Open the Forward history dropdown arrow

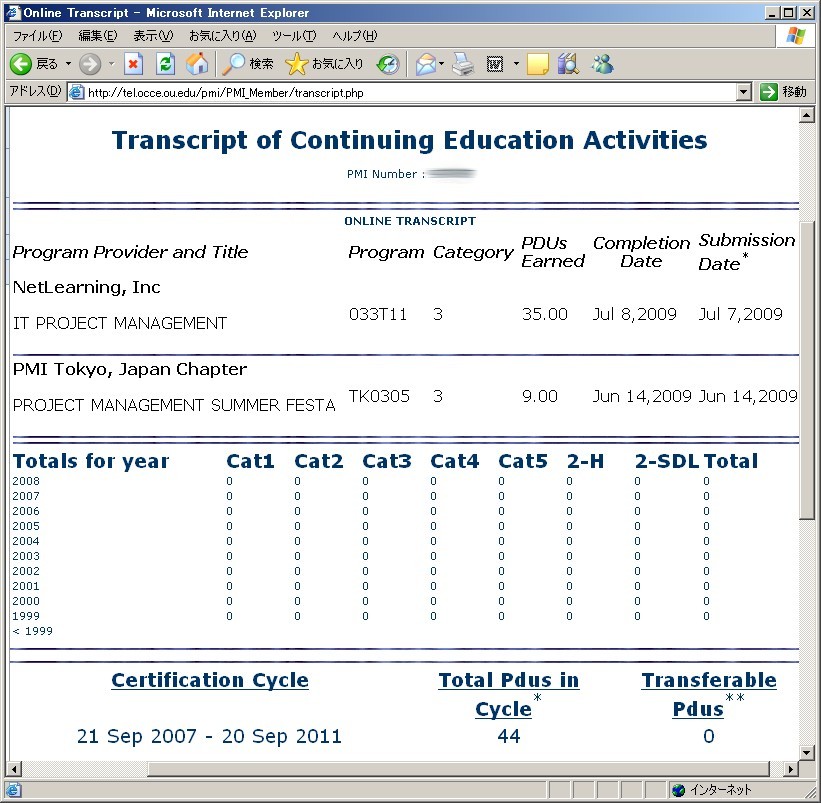point(111,64)
